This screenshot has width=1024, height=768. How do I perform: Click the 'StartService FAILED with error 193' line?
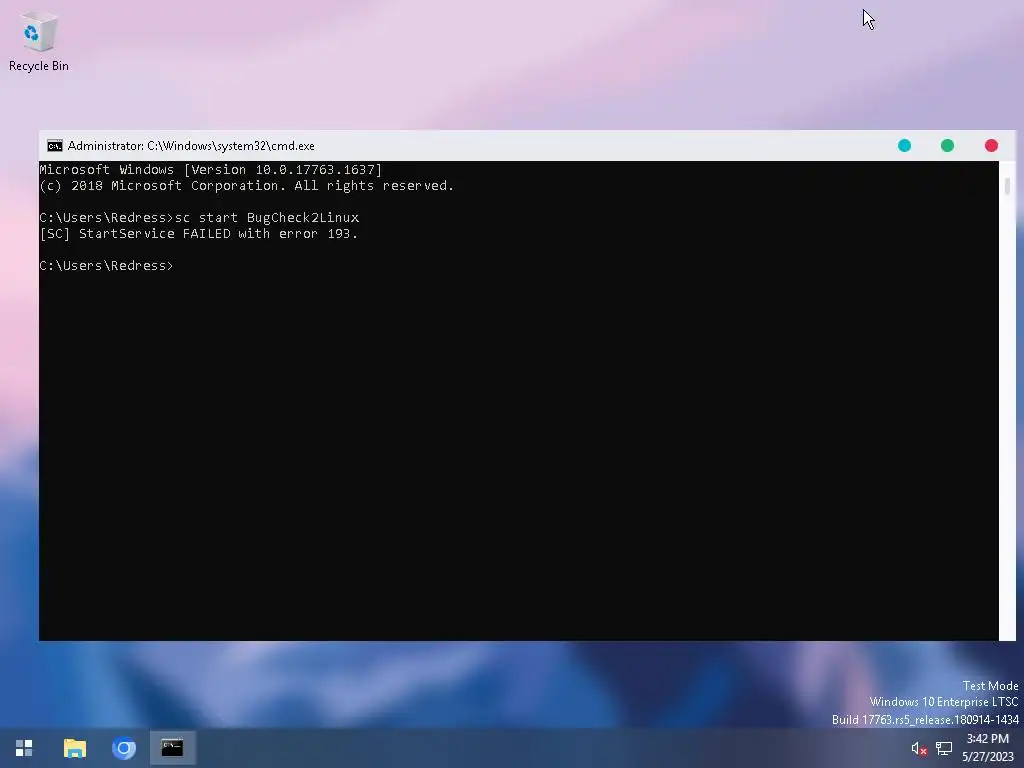(199, 234)
